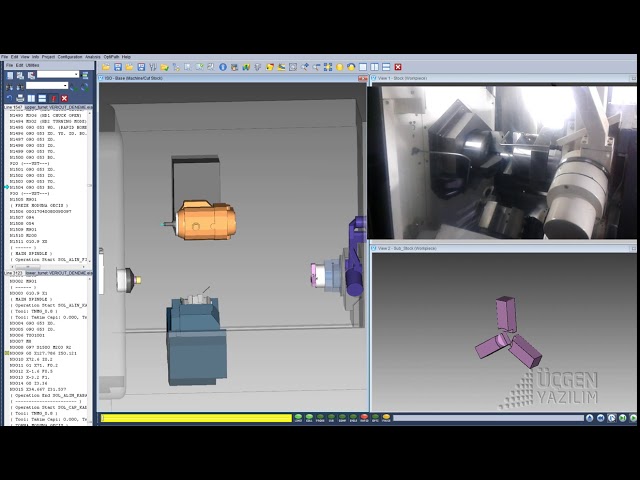Click the yellow status indicator light
The width and height of the screenshot is (640, 480).
386,418
